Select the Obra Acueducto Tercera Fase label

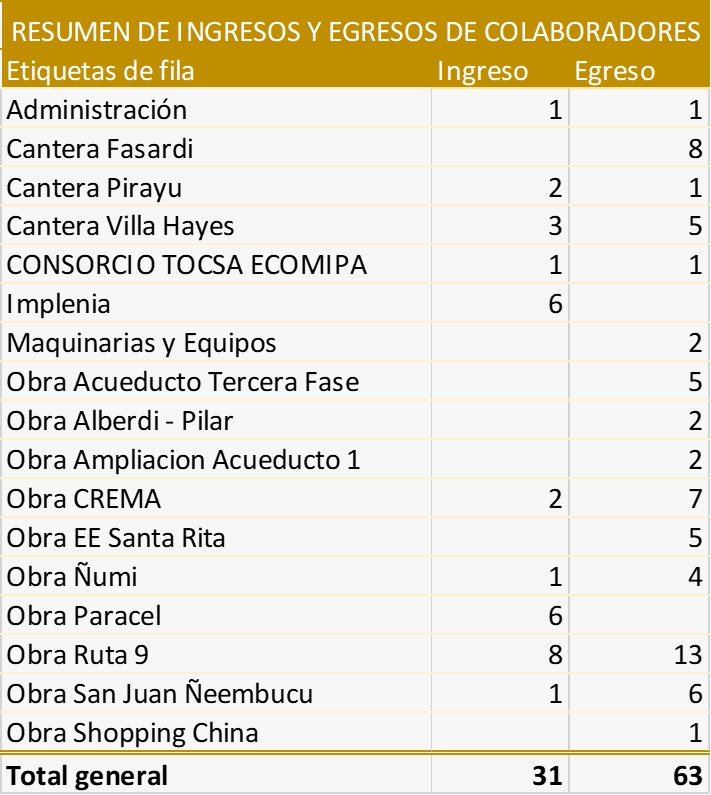pos(183,382)
